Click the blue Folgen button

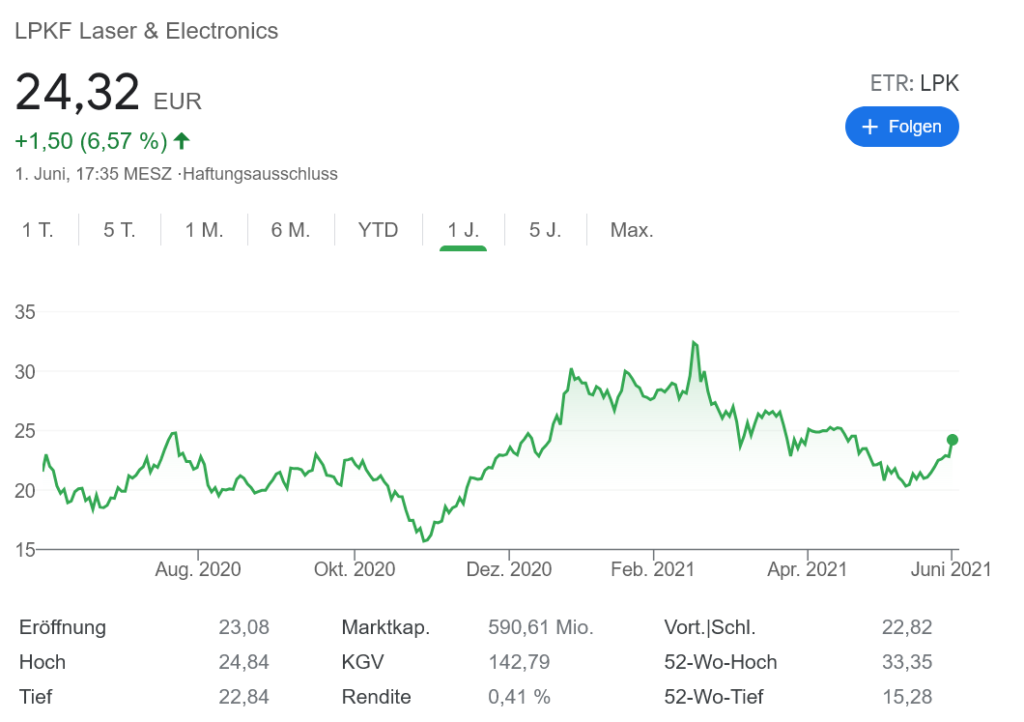point(902,126)
